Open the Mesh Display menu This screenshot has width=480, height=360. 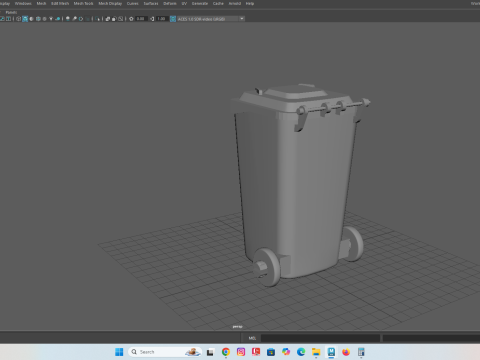(x=110, y=3)
